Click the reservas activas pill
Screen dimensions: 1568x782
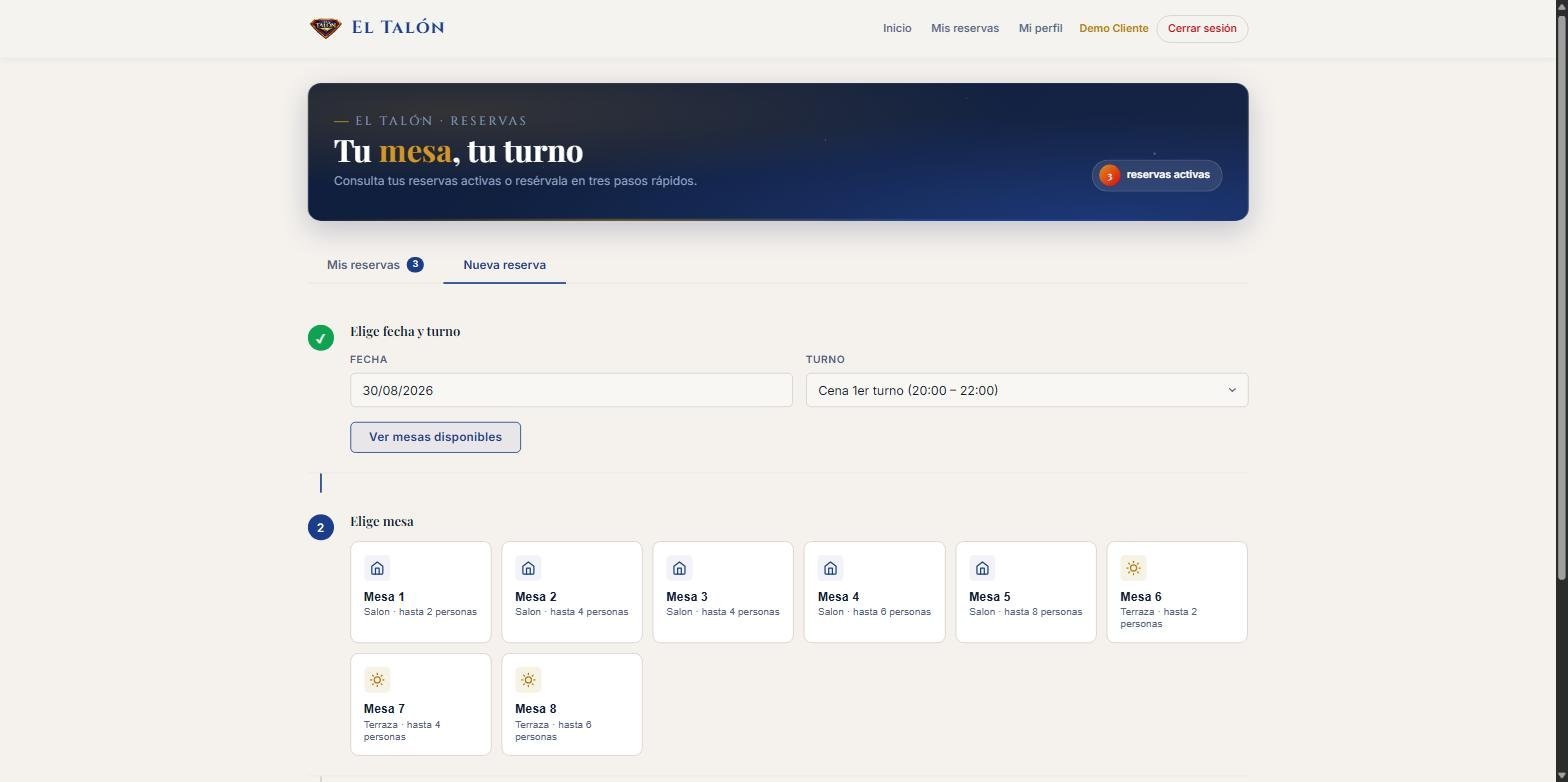pyautogui.click(x=1157, y=175)
